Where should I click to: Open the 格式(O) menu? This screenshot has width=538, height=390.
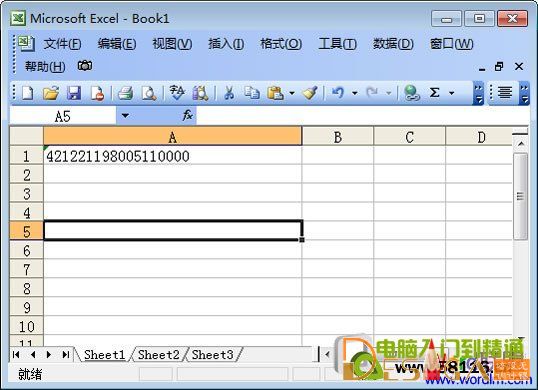[x=281, y=44]
